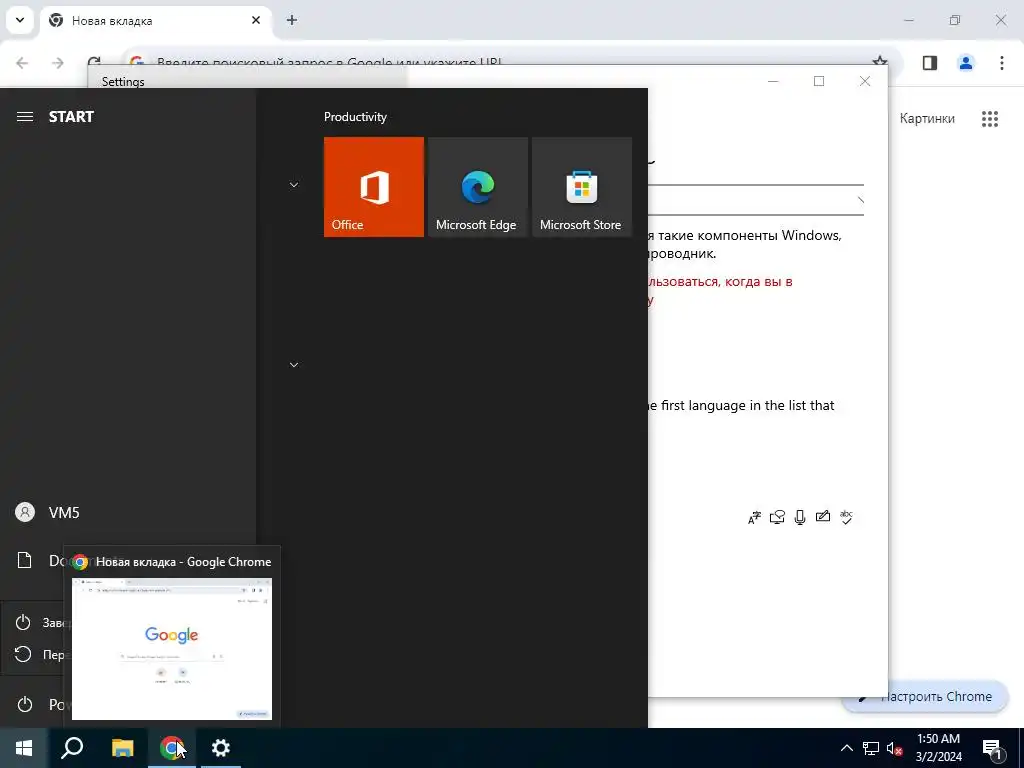Collapse the first tile group chevron in Start

[294, 185]
